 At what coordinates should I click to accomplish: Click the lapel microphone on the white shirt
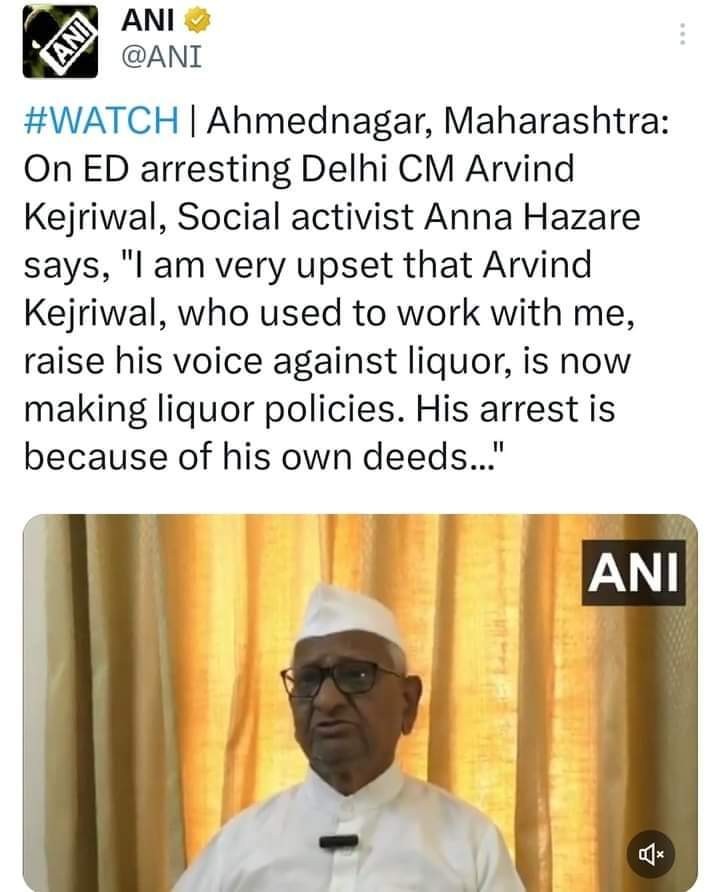(338, 841)
